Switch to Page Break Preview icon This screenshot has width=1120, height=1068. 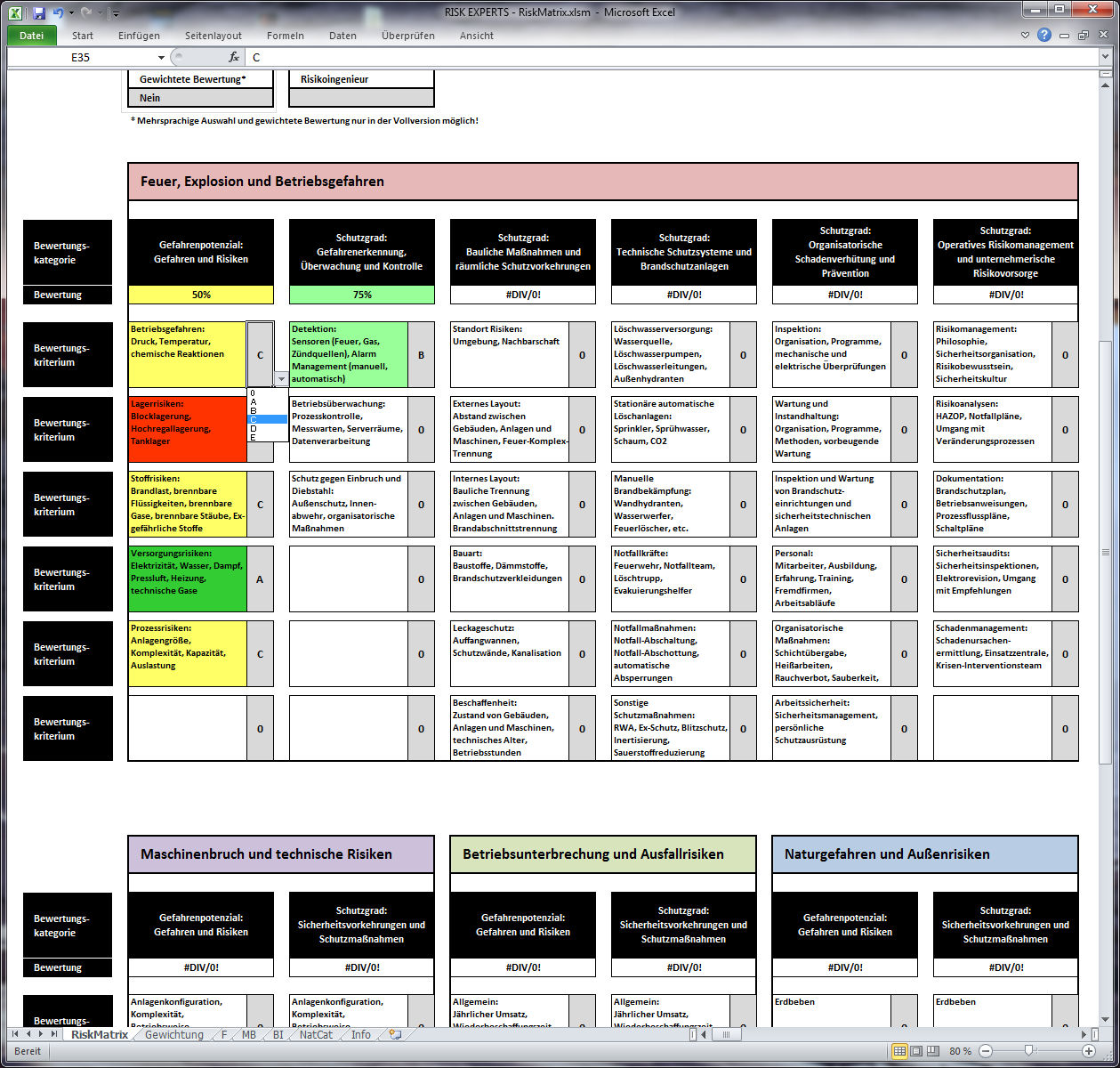tap(933, 1051)
